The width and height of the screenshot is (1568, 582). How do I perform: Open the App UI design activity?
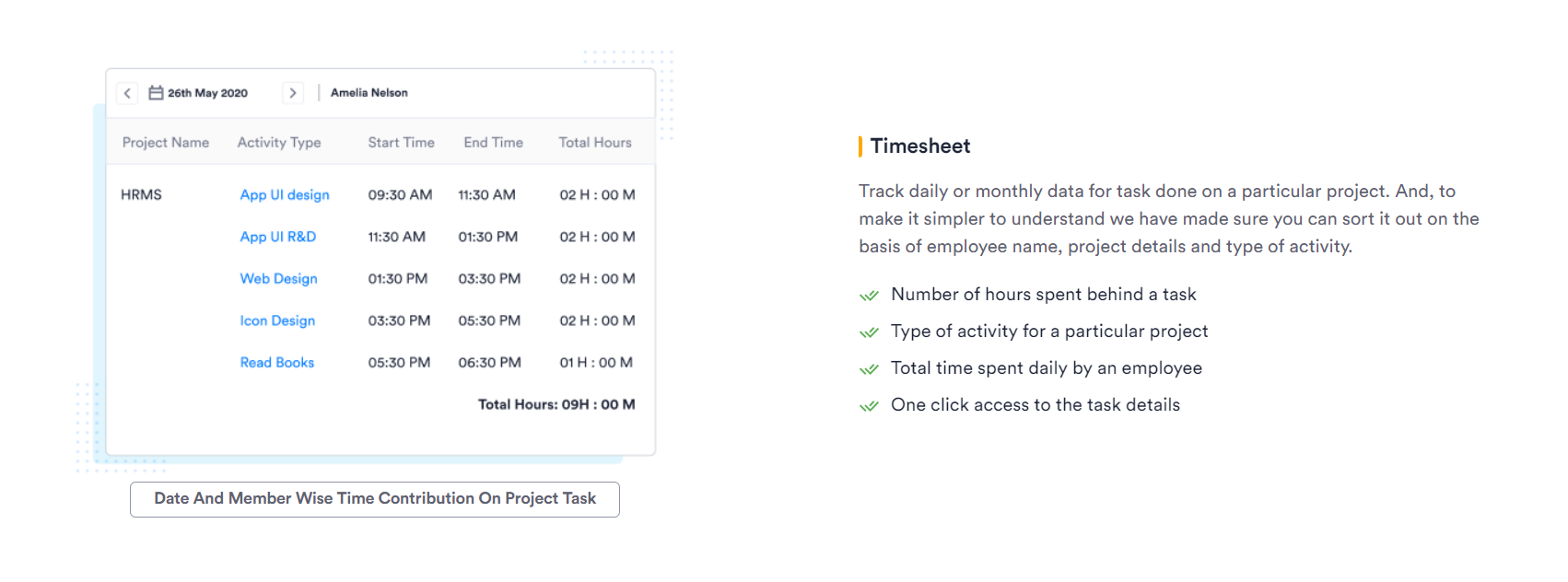pos(285,195)
